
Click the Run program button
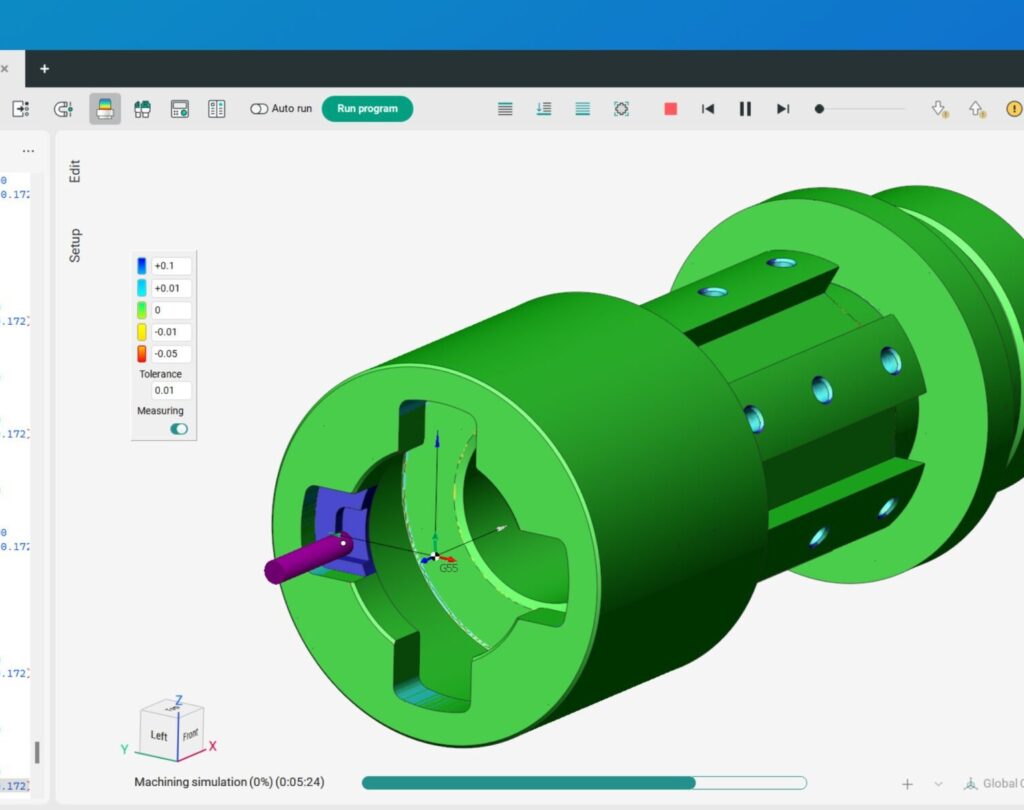(x=367, y=109)
